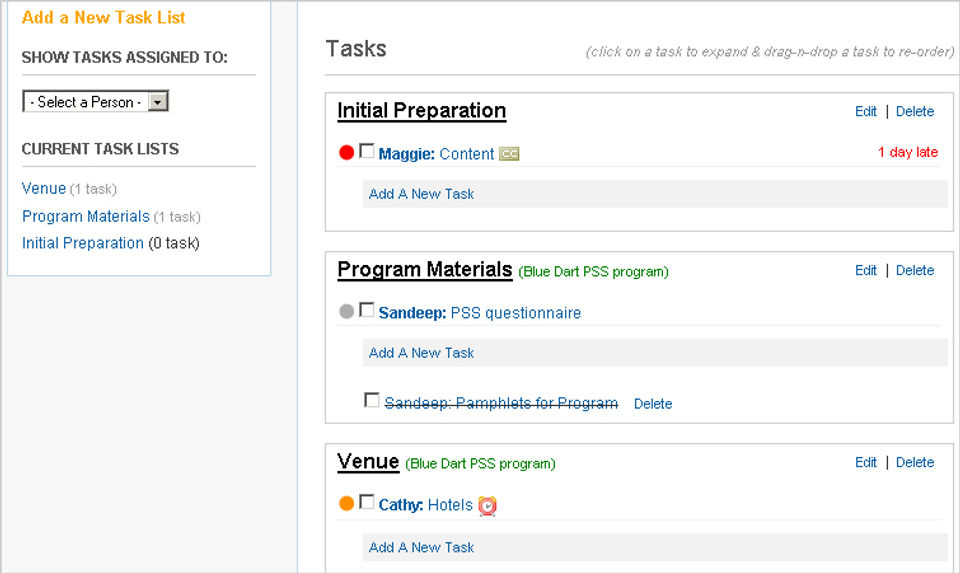960x573 pixels.
Task: Check the Maggie: Content task checkbox
Action: tap(367, 151)
